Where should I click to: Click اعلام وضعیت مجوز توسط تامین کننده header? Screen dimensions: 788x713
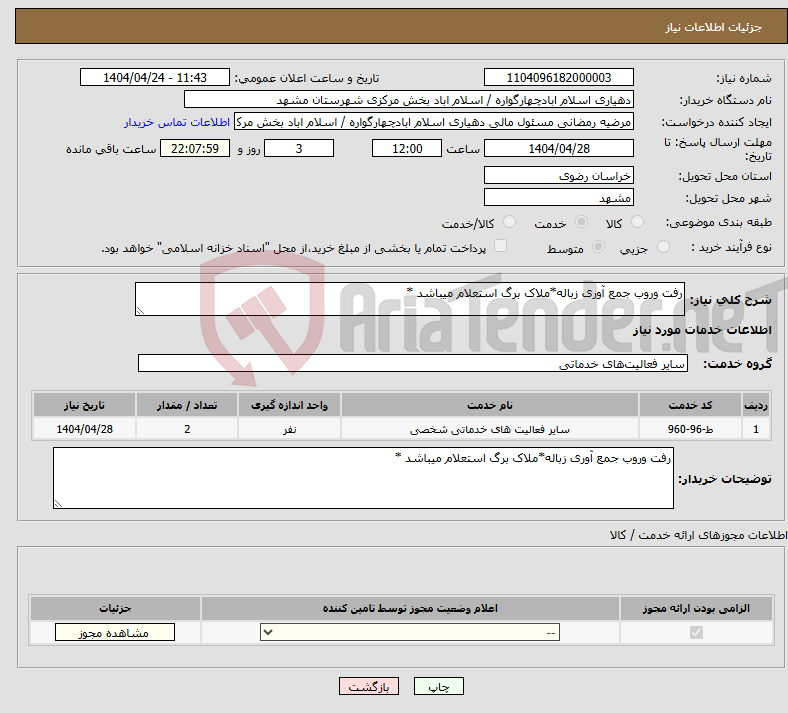(410, 608)
